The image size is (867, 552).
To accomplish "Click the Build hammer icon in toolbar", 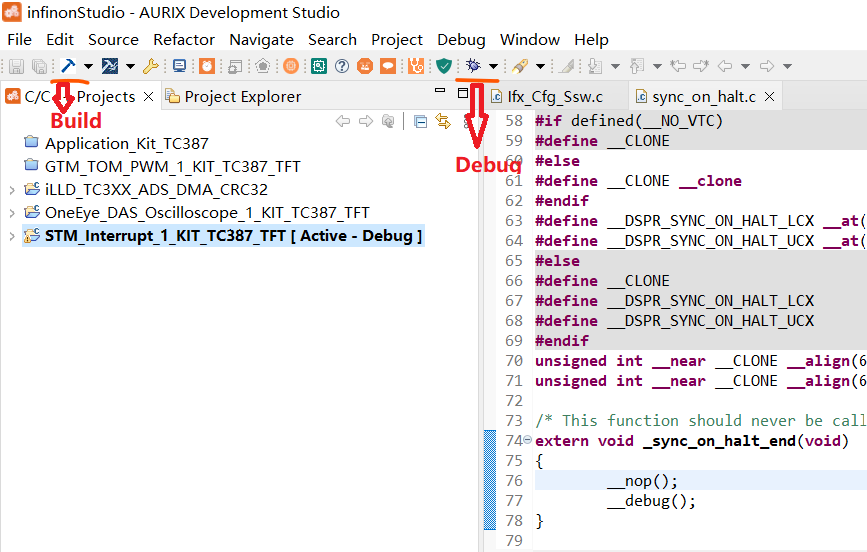I will pyautogui.click(x=68, y=66).
